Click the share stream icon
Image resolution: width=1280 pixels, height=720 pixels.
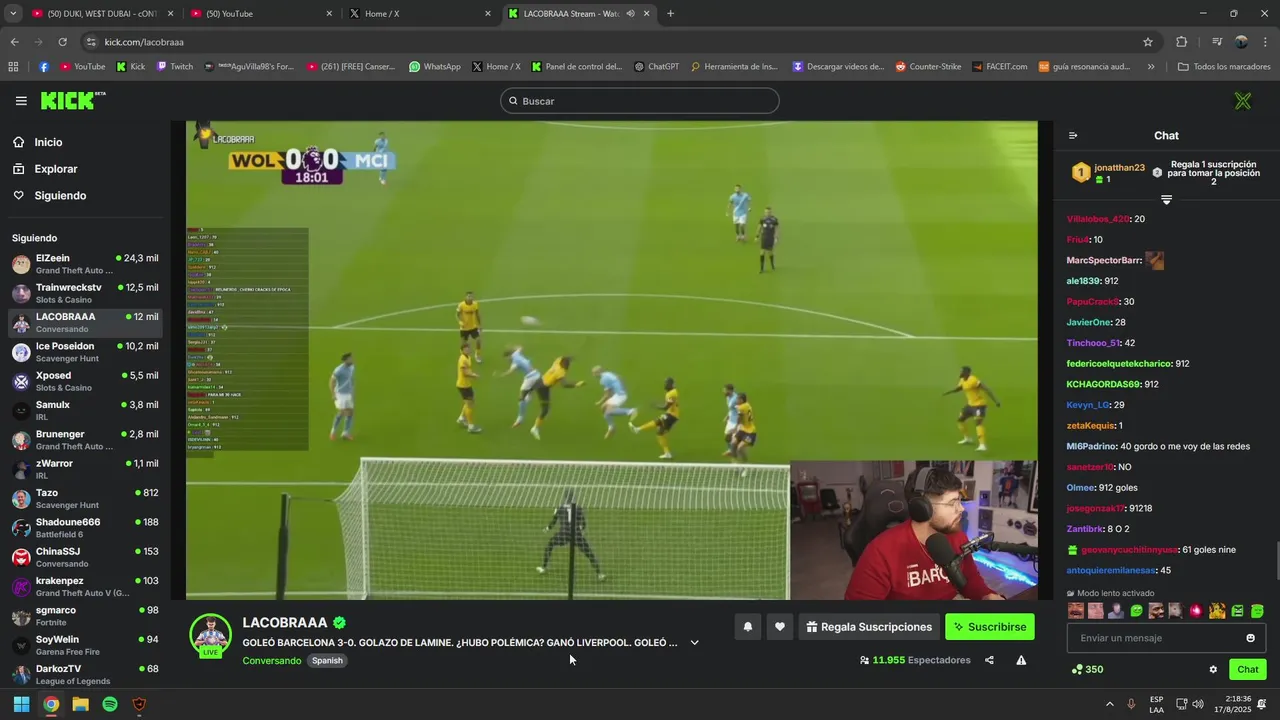pyautogui.click(x=989, y=660)
